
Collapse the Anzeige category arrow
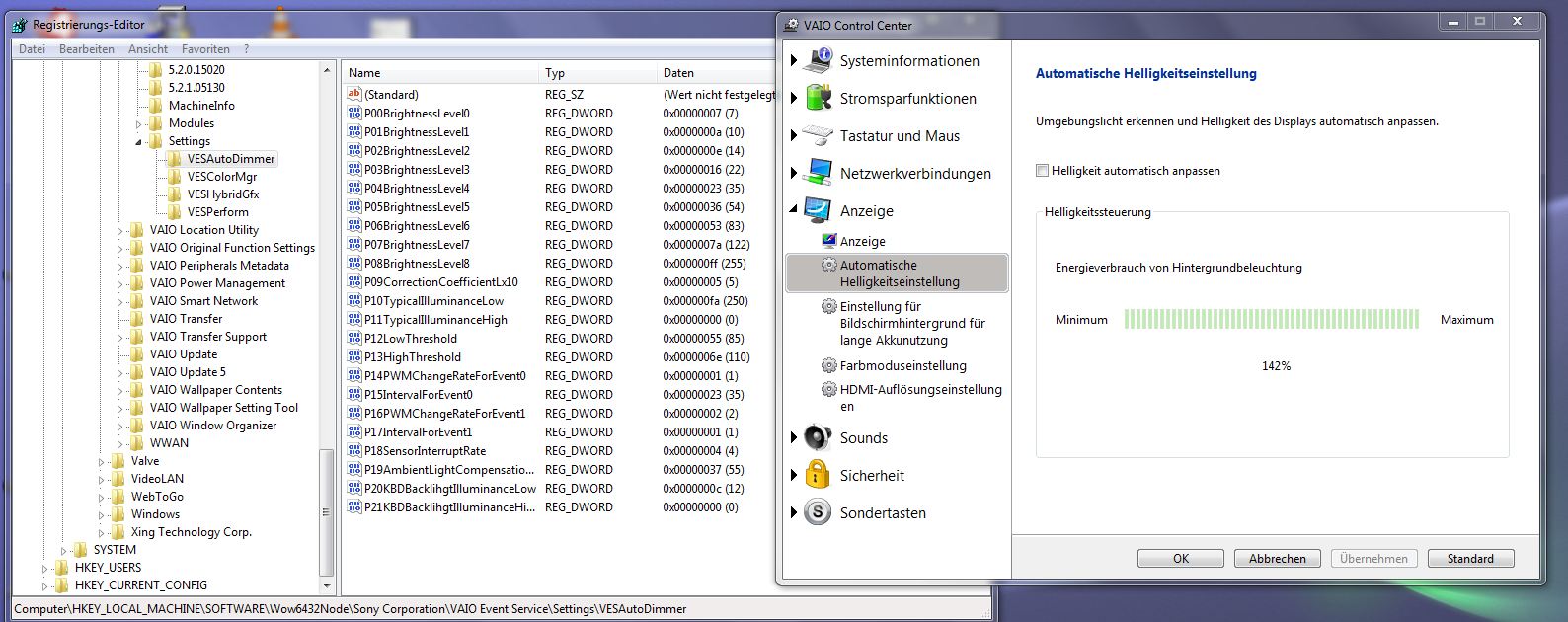pyautogui.click(x=794, y=209)
